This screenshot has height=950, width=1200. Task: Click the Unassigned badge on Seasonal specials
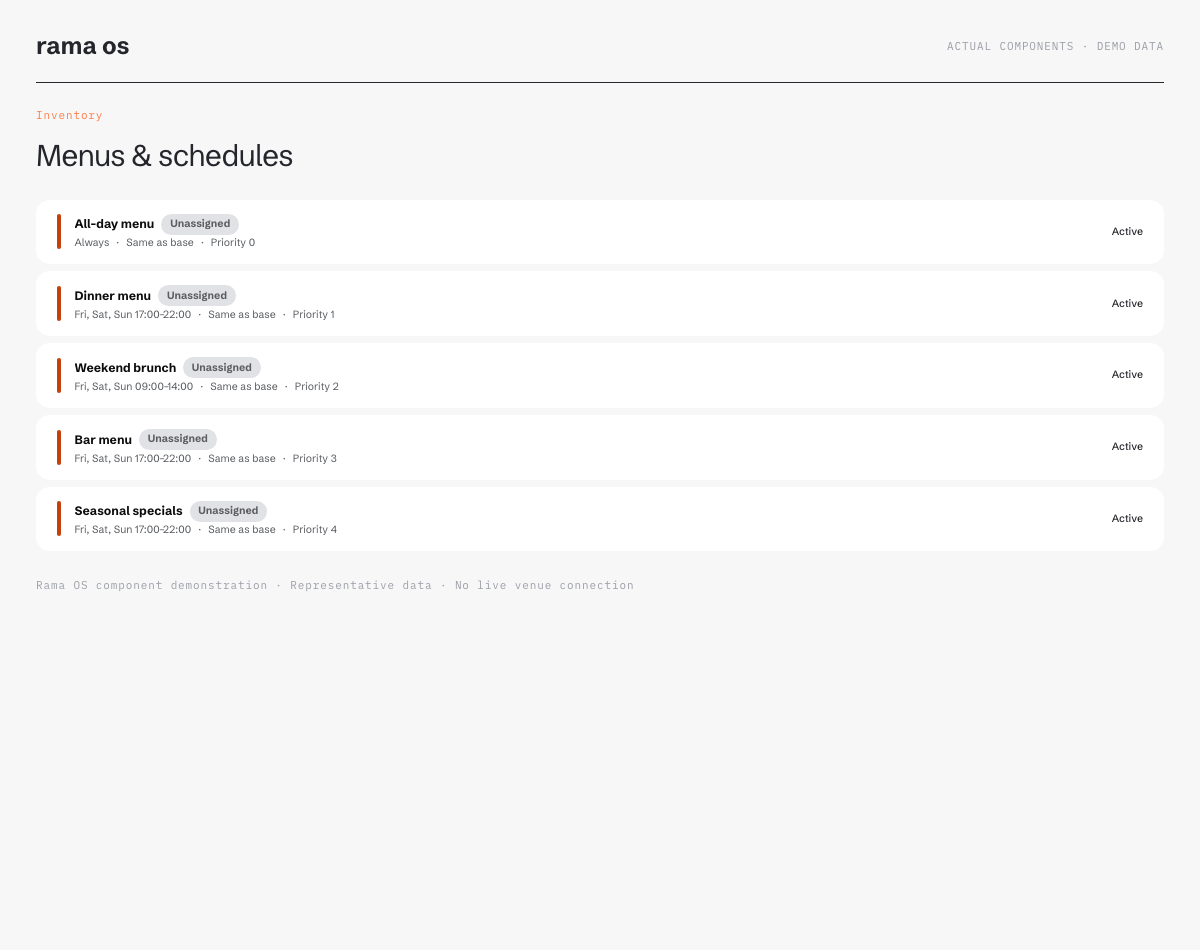[228, 511]
